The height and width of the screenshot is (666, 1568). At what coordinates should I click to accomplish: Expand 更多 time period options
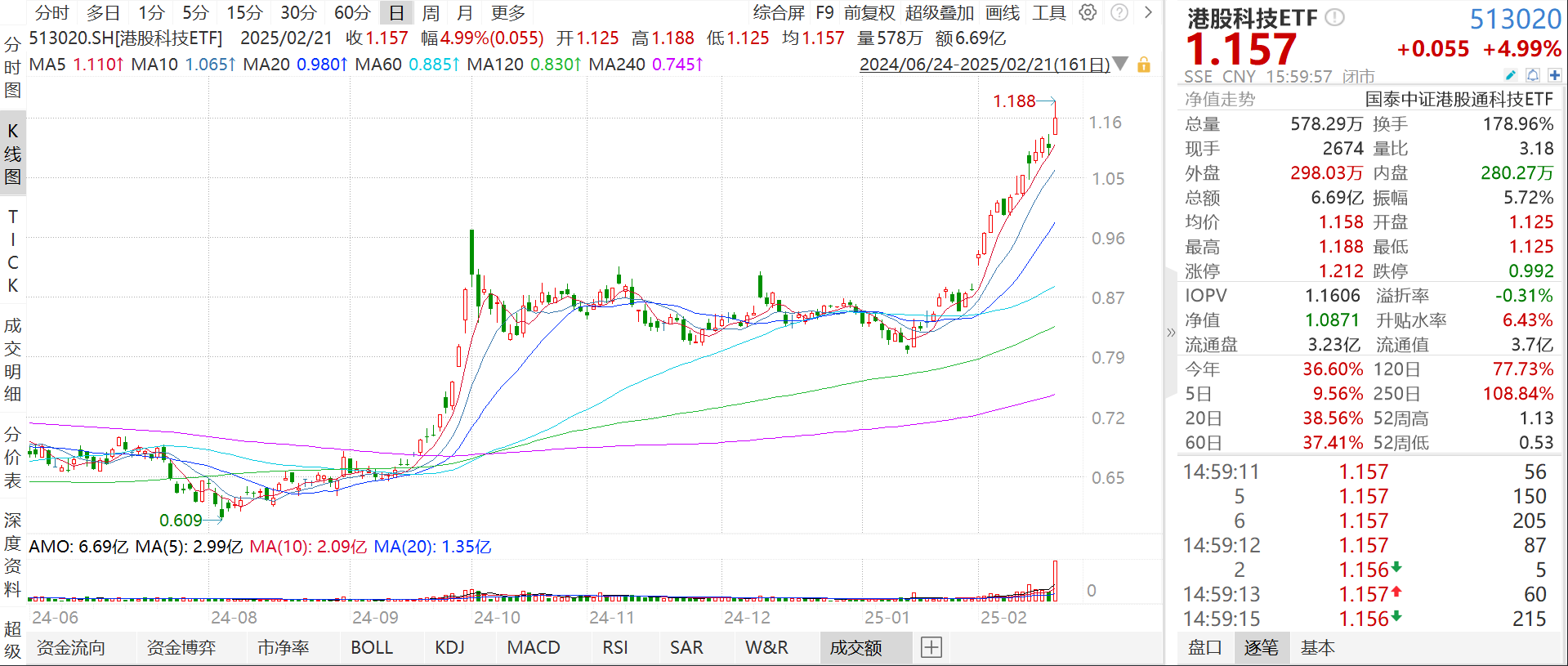pos(508,12)
